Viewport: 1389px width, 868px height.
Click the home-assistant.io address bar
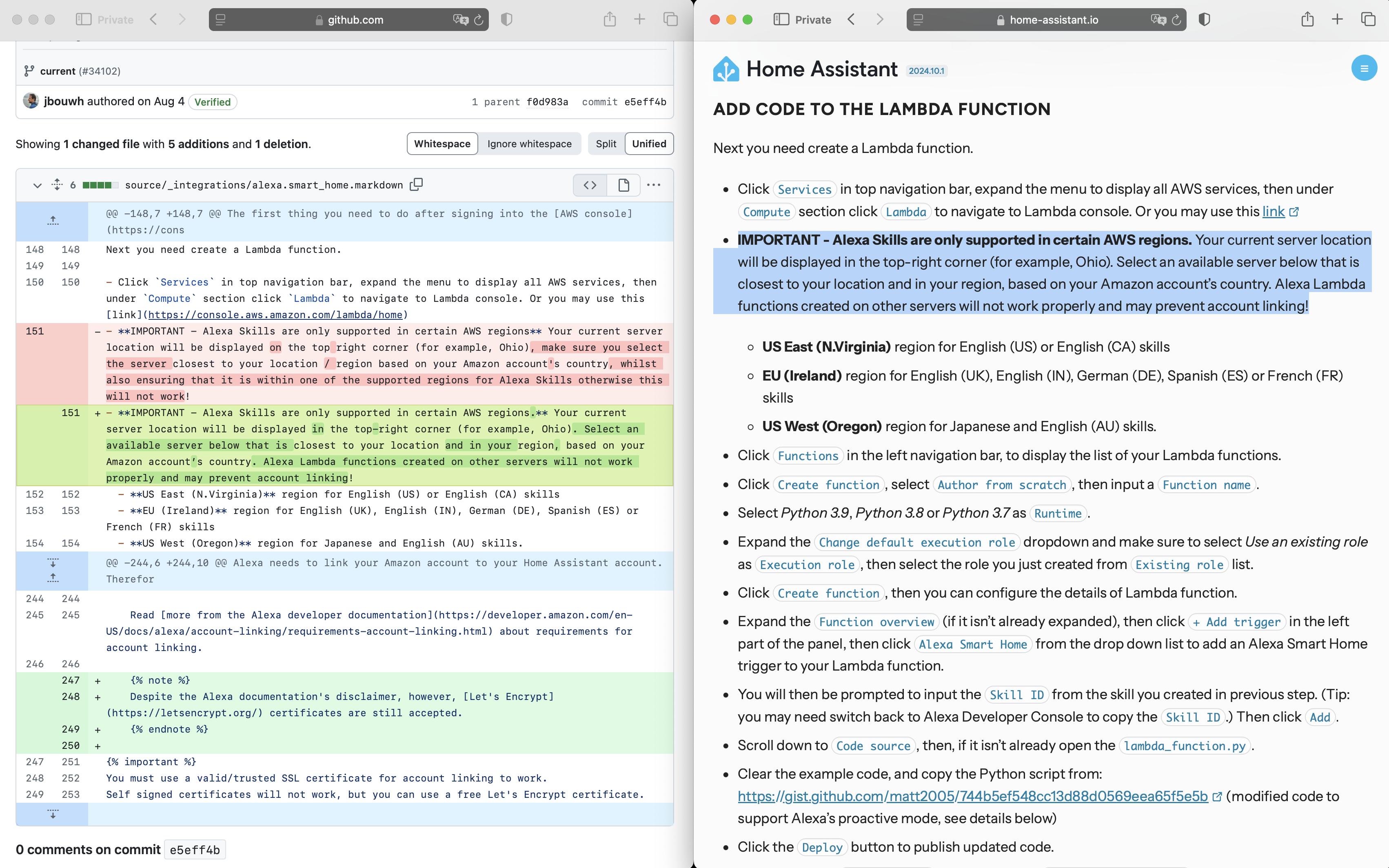pos(1046,20)
